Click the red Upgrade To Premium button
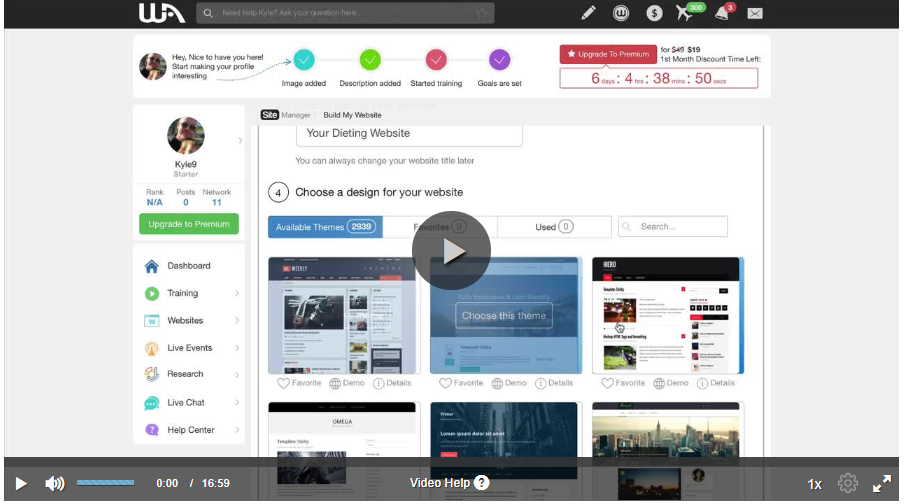Viewport: 907px width, 504px height. pyautogui.click(x=608, y=54)
